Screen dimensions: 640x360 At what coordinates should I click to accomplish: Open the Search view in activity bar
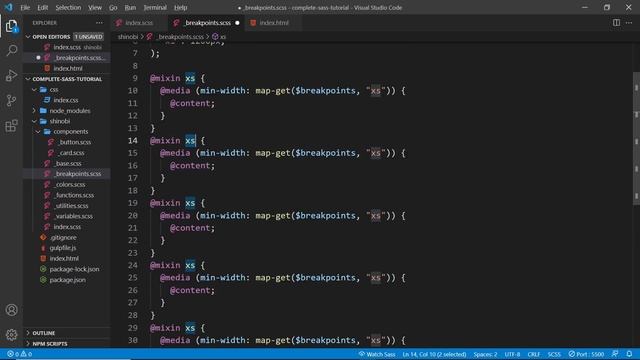[11, 51]
